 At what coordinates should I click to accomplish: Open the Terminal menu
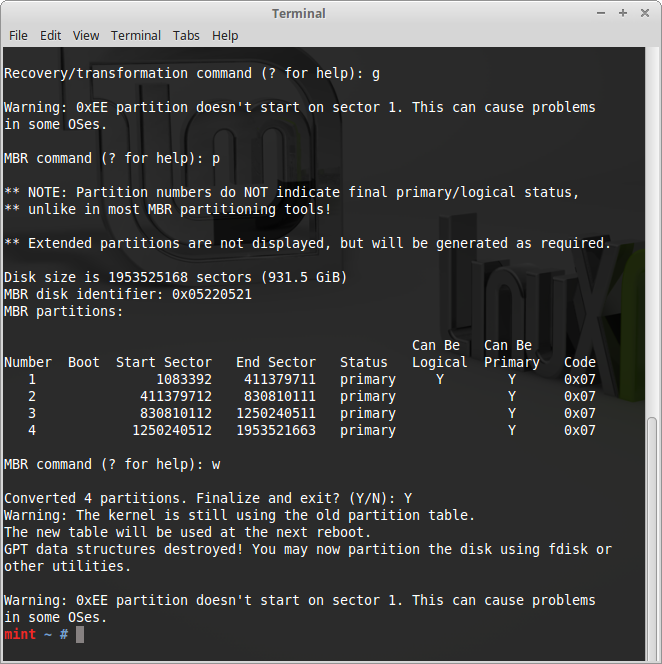coord(136,36)
